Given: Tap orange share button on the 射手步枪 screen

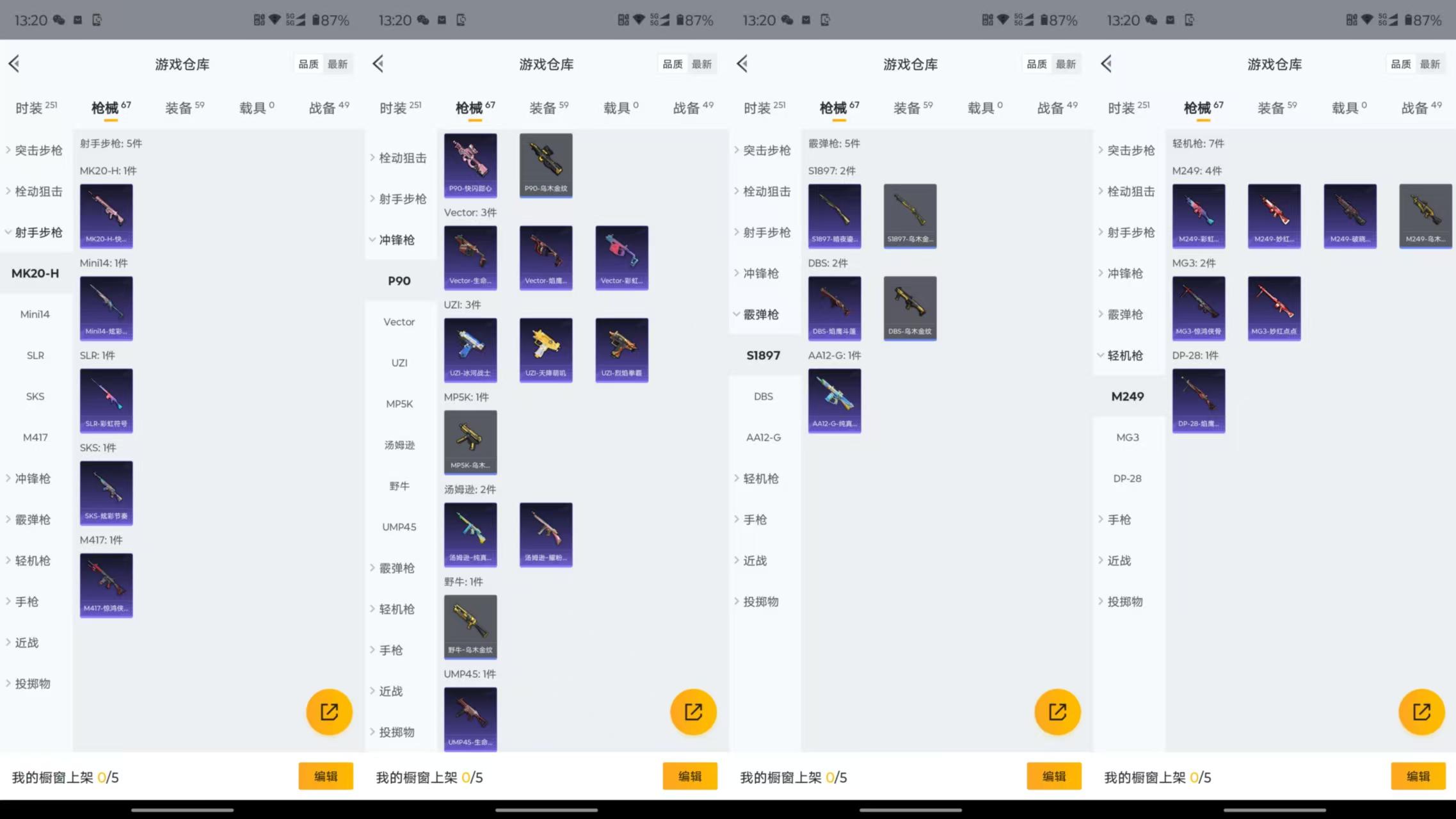Looking at the screenshot, I should 329,711.
